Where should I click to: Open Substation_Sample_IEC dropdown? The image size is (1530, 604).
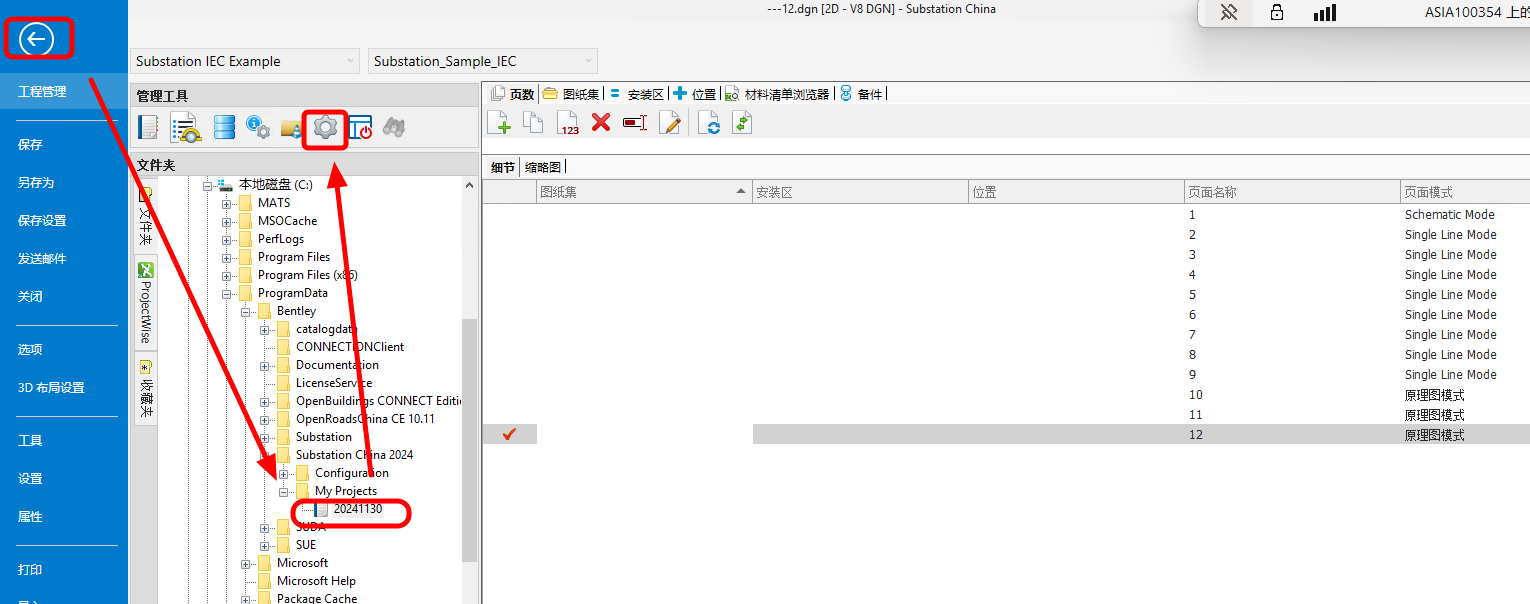tap(483, 61)
